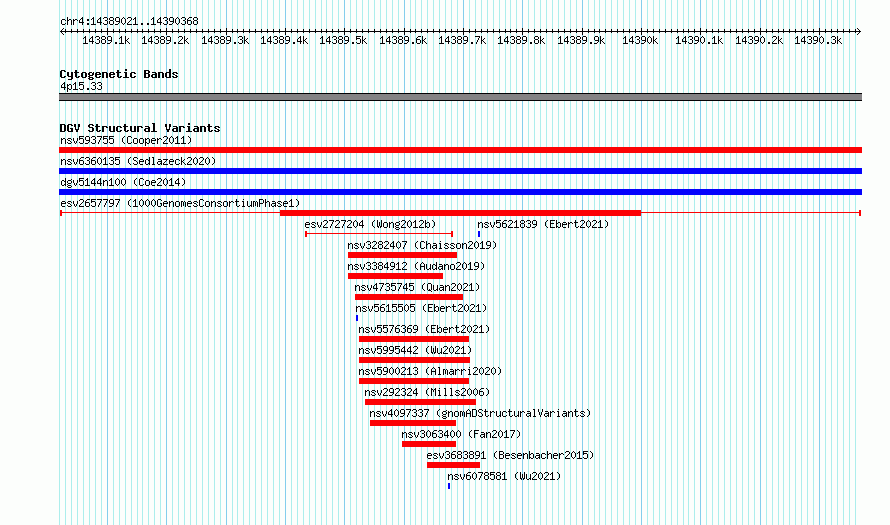Click the 14389.6k ruler label
Viewport: 890px width, 525px height.
click(x=403, y=40)
